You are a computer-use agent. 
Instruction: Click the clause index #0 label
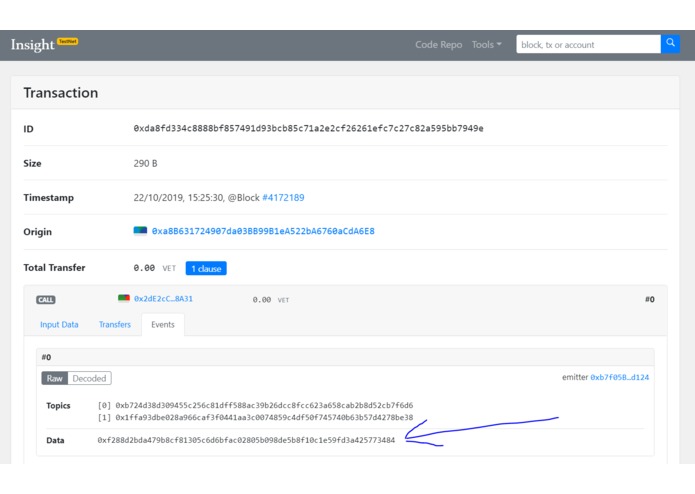[x=649, y=300]
